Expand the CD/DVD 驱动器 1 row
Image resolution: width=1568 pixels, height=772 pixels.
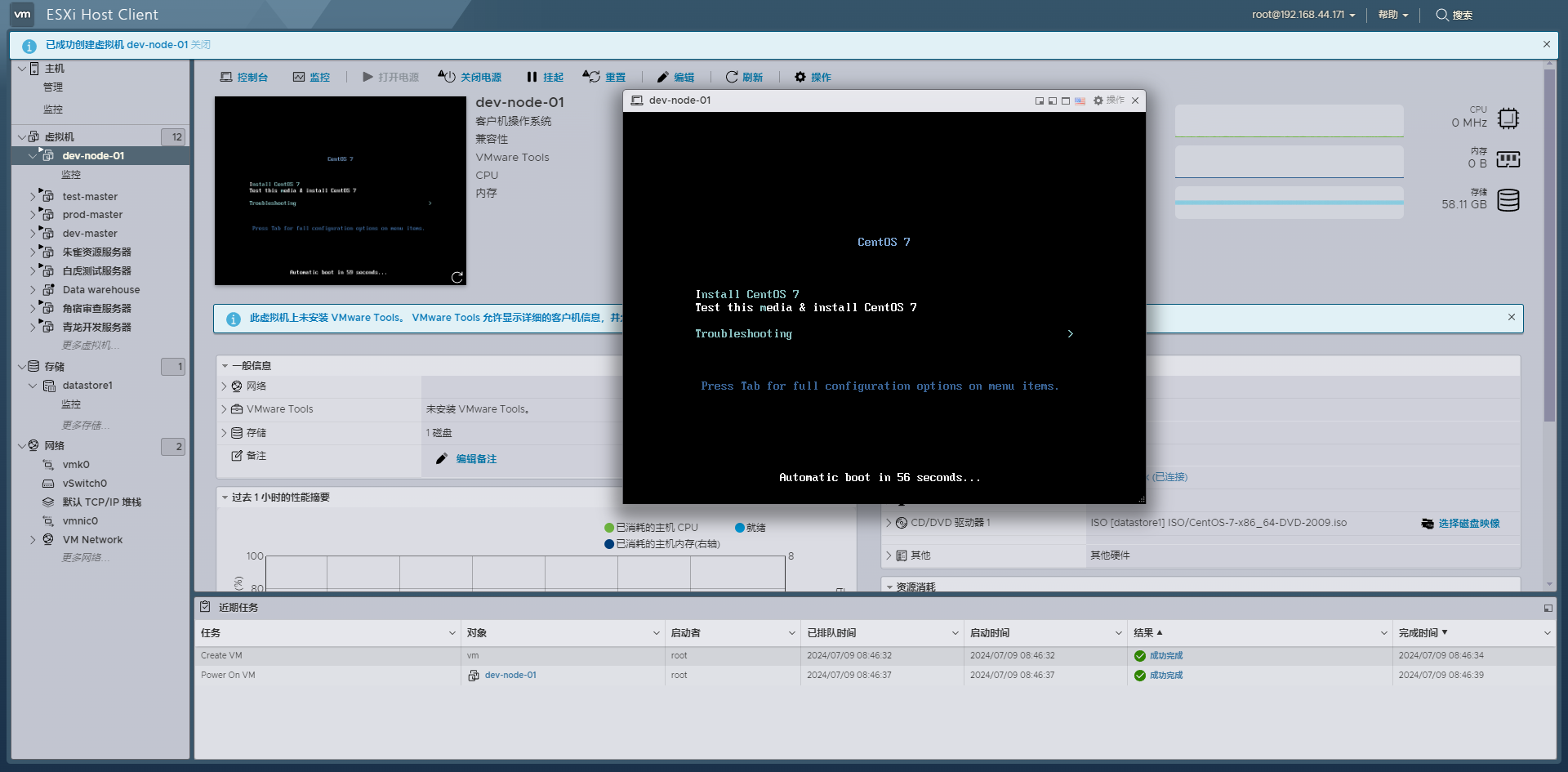click(889, 523)
